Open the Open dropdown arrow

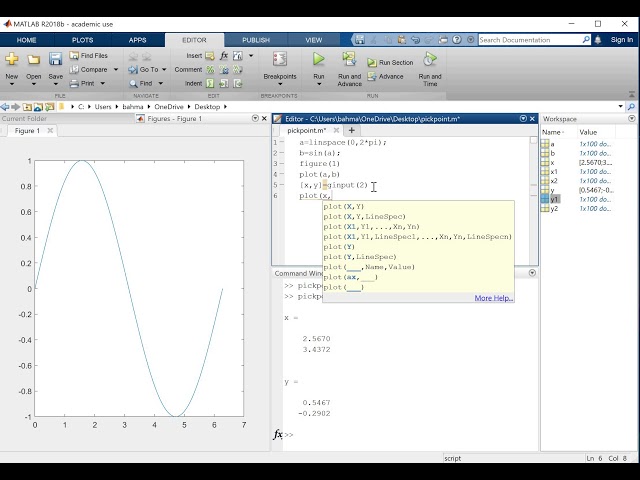tap(33, 84)
